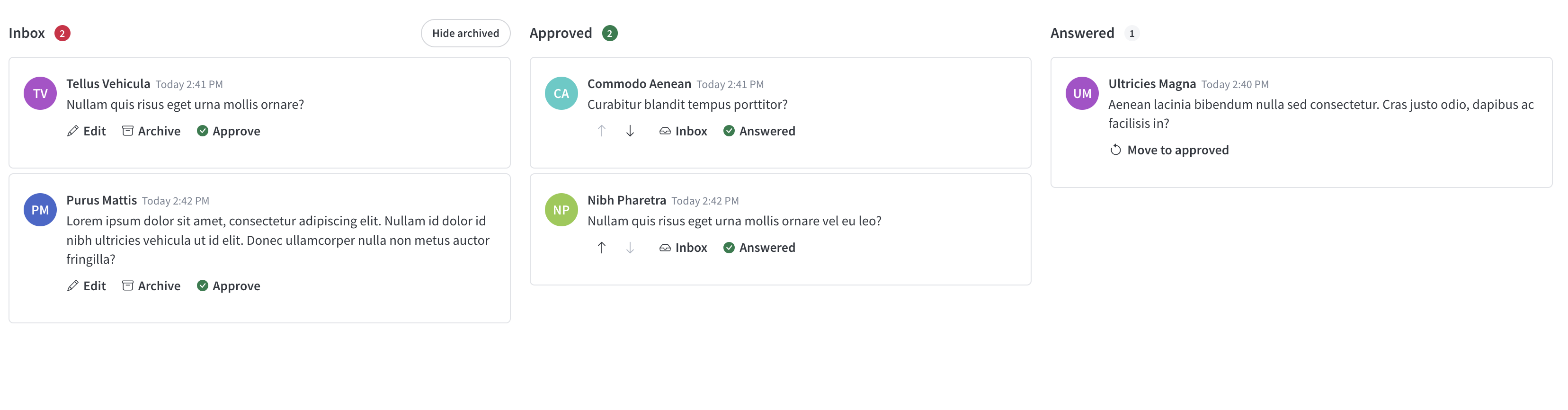Click the green NP avatar
This screenshot has width=1568, height=410.
pyautogui.click(x=561, y=210)
